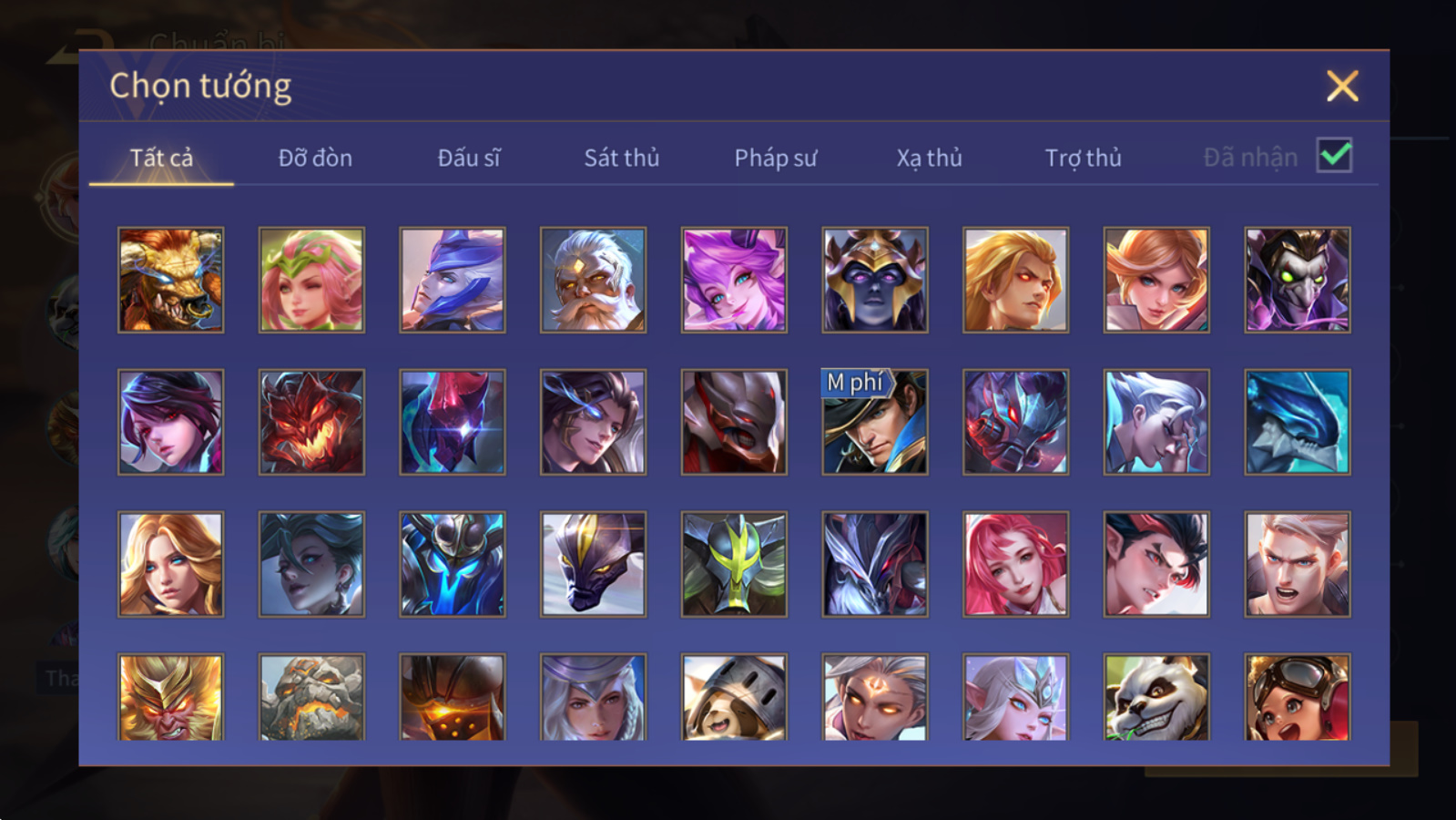
Task: Select the blue shark creature hero
Action: pos(1298,422)
